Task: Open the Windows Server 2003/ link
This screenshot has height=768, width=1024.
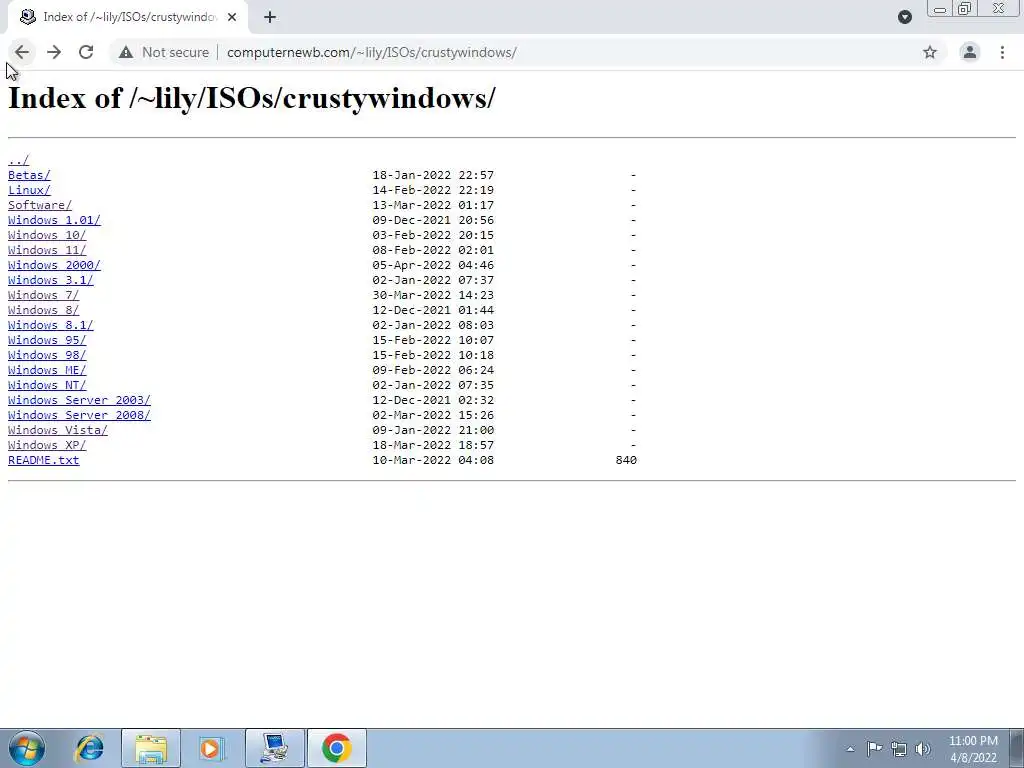Action: point(79,400)
